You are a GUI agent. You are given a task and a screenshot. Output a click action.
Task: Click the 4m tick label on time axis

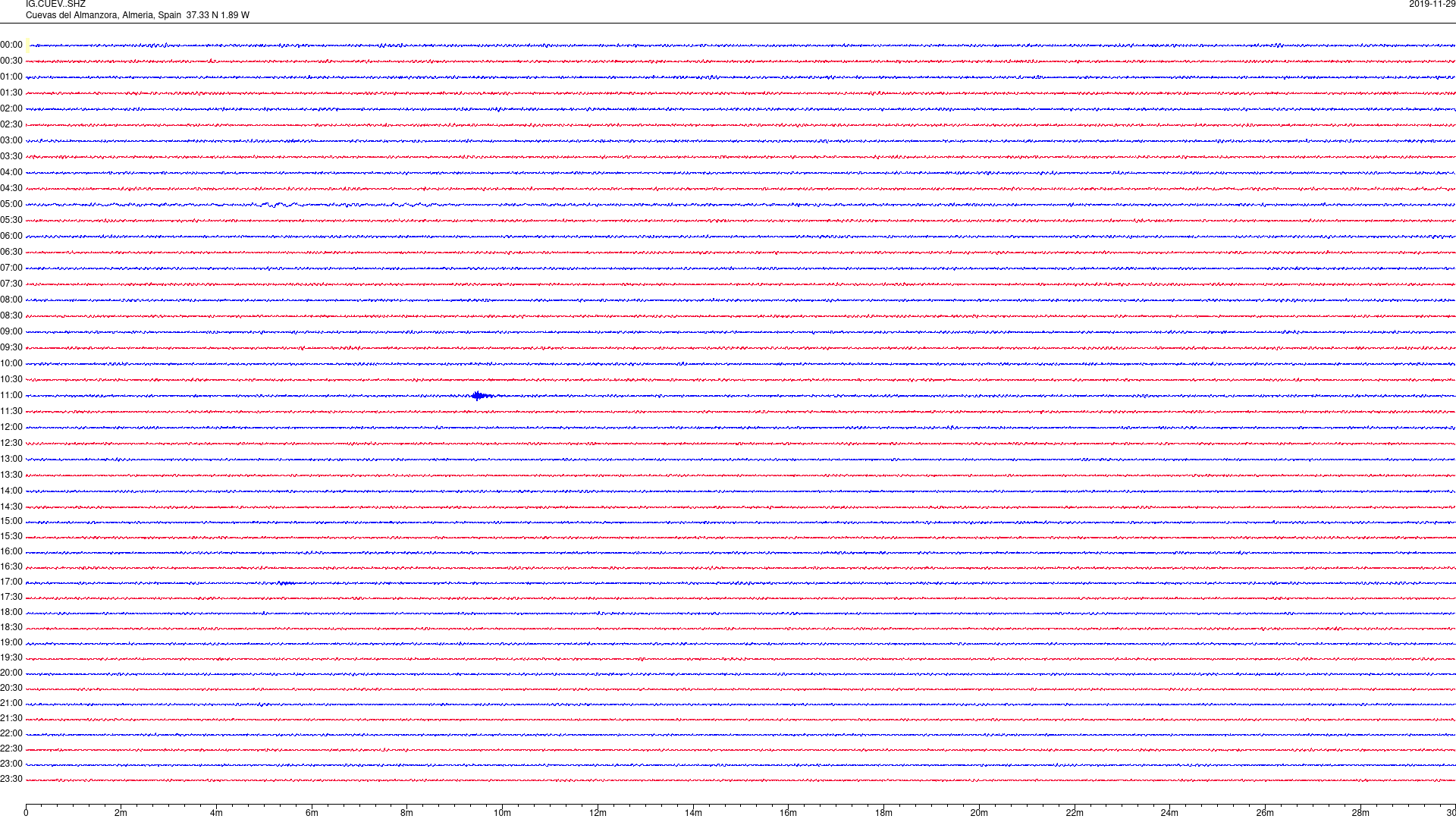pyautogui.click(x=216, y=813)
